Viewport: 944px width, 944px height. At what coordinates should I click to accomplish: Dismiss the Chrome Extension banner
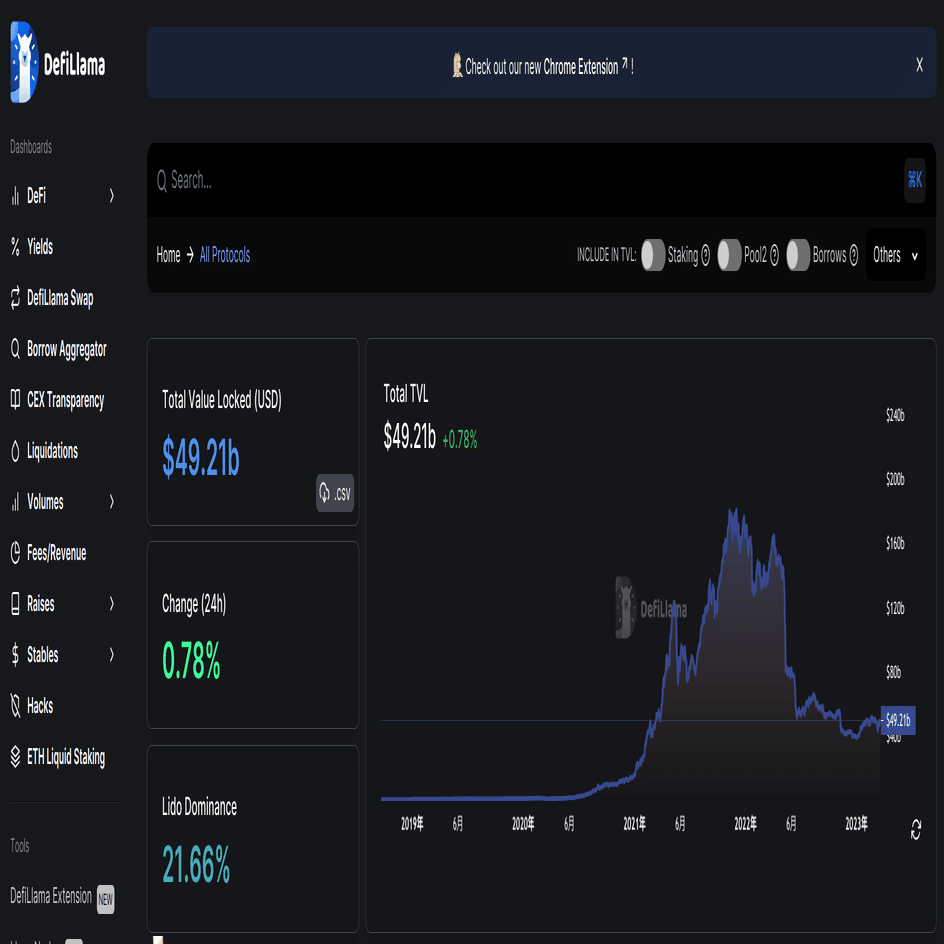coord(919,65)
